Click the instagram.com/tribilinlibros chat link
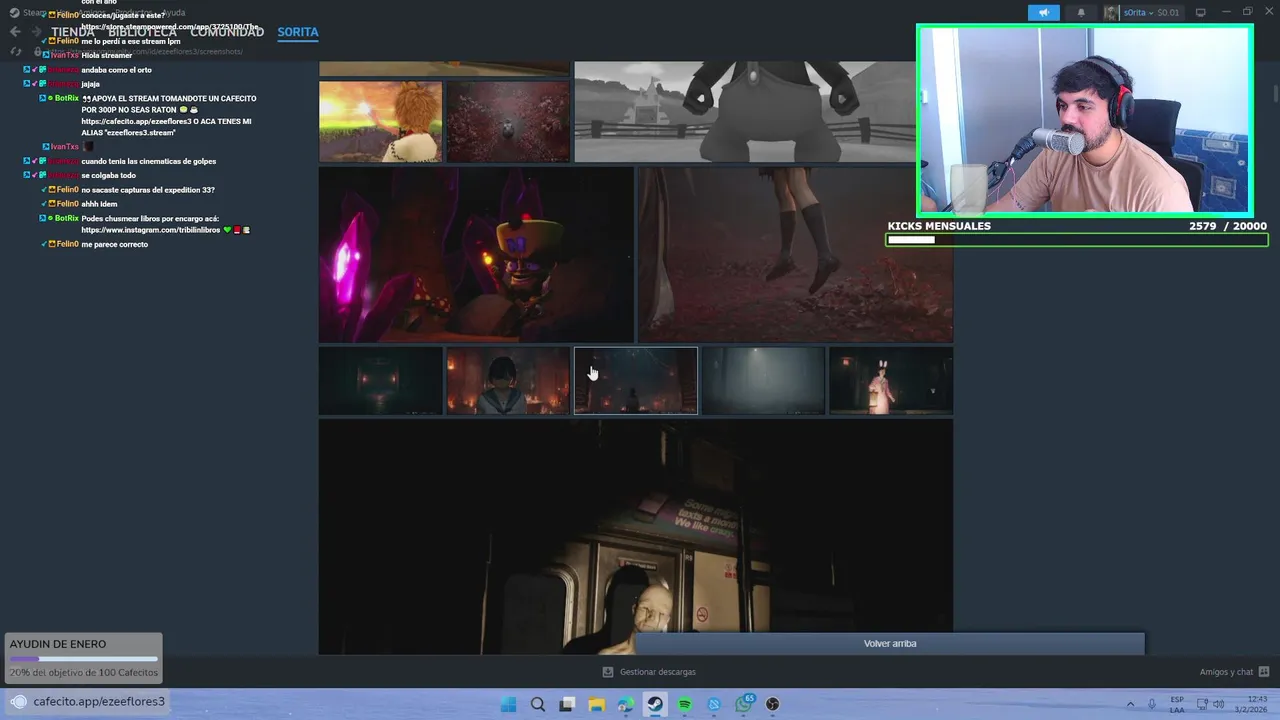The image size is (1280, 720). coord(151,230)
